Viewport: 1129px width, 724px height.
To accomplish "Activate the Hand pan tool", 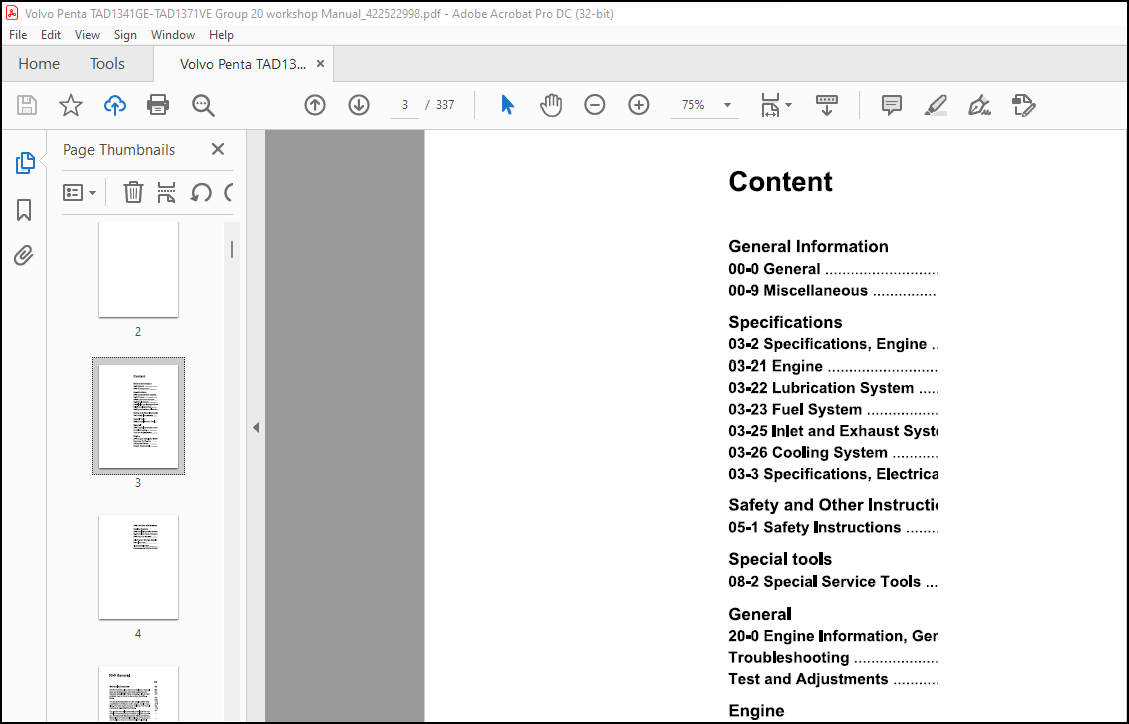I will [x=551, y=105].
